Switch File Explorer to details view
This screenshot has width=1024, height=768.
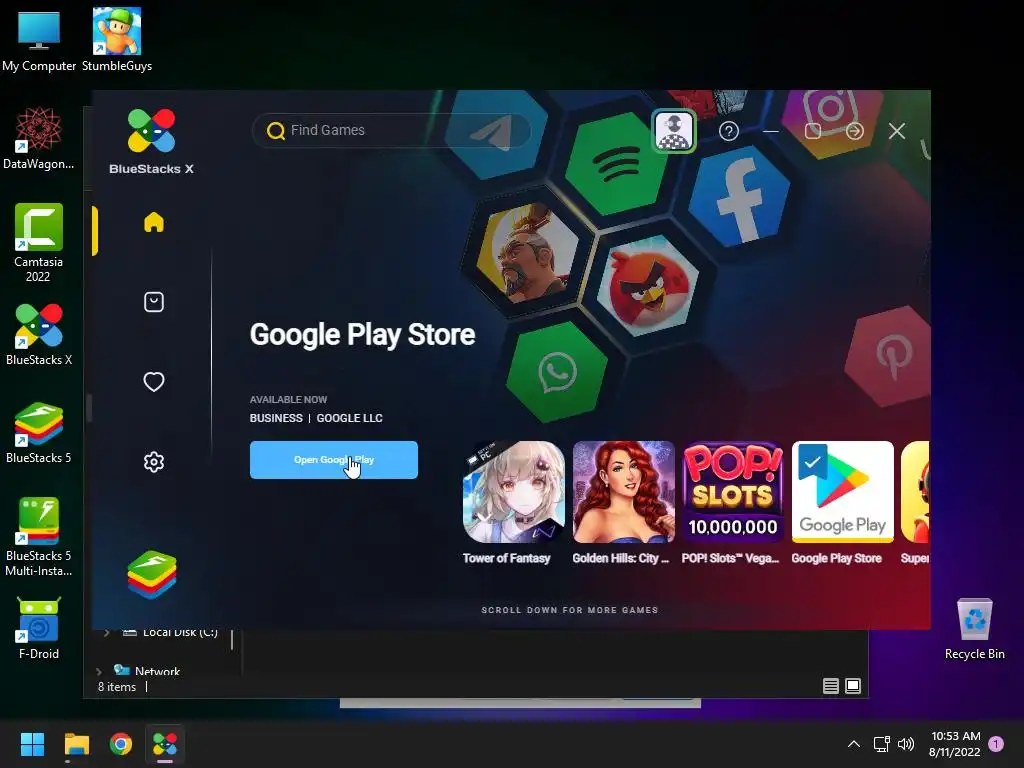[831, 686]
